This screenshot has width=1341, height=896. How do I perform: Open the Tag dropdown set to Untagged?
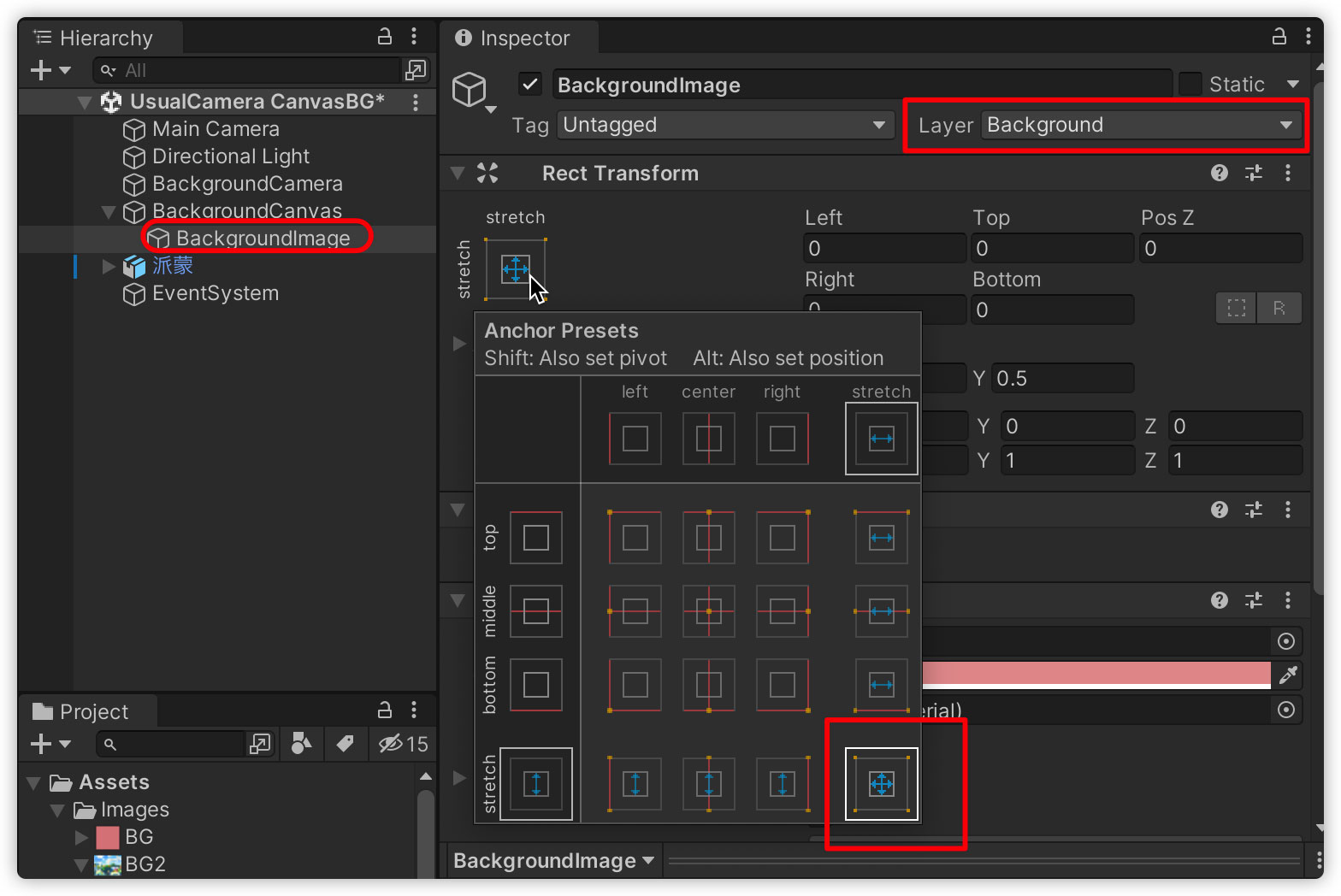point(724,125)
